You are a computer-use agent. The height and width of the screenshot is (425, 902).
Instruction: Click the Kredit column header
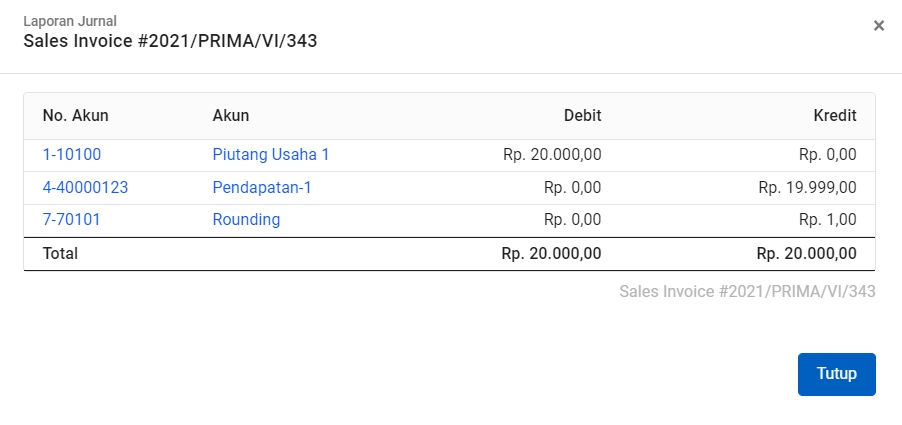coord(835,116)
